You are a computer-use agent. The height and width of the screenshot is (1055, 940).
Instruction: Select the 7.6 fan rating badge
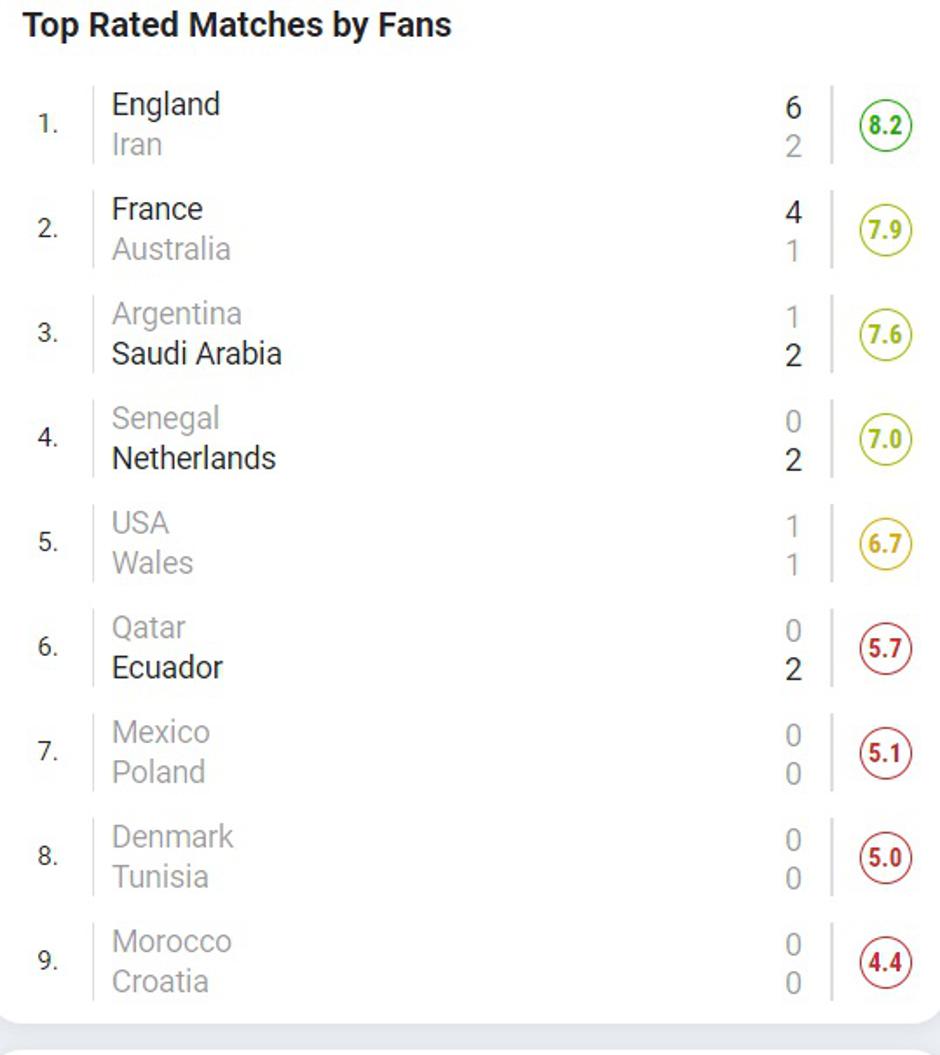coord(885,335)
